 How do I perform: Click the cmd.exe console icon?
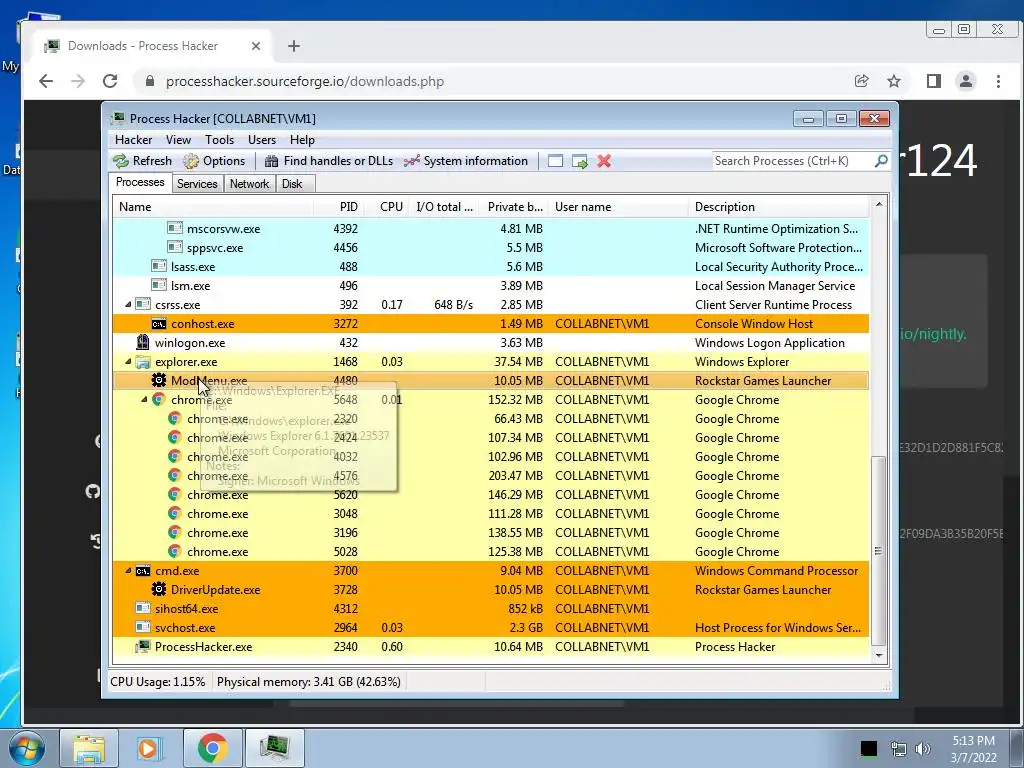click(x=143, y=570)
